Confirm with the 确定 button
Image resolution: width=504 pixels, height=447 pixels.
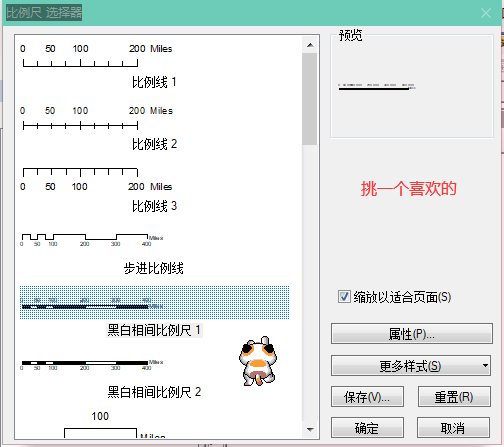367,428
